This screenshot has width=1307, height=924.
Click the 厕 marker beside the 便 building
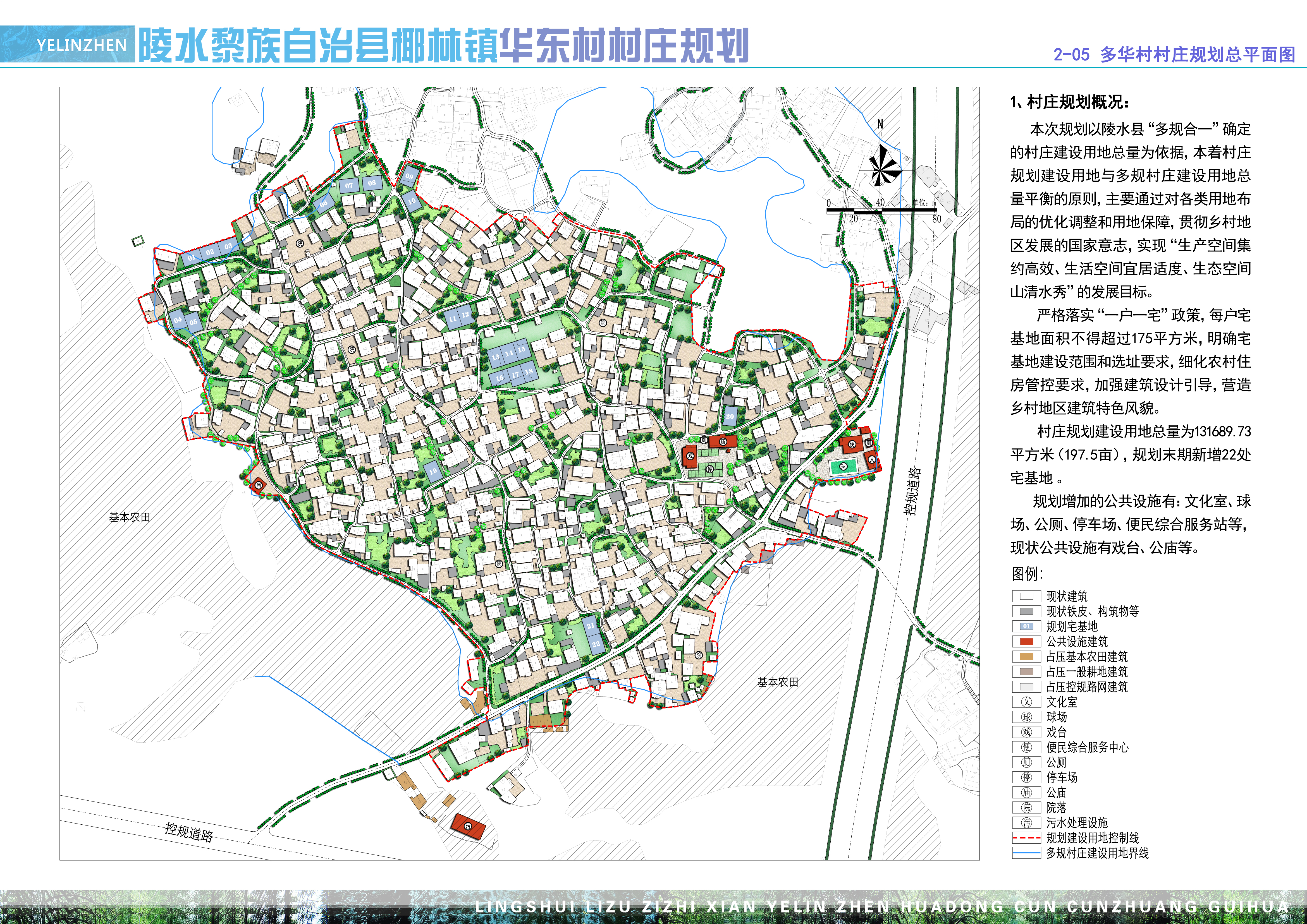869,442
